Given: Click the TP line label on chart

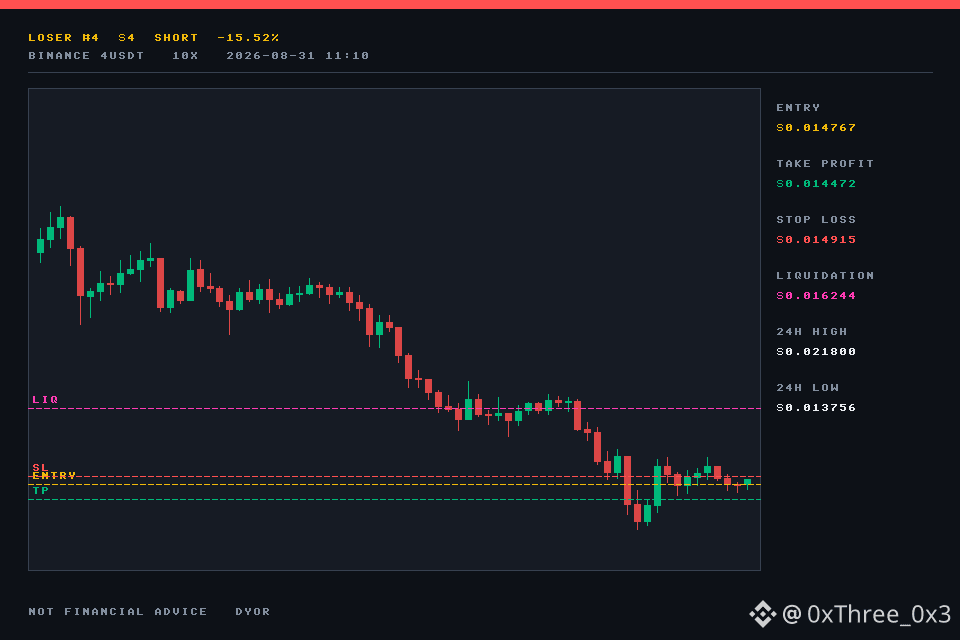Looking at the screenshot, I should tap(41, 491).
